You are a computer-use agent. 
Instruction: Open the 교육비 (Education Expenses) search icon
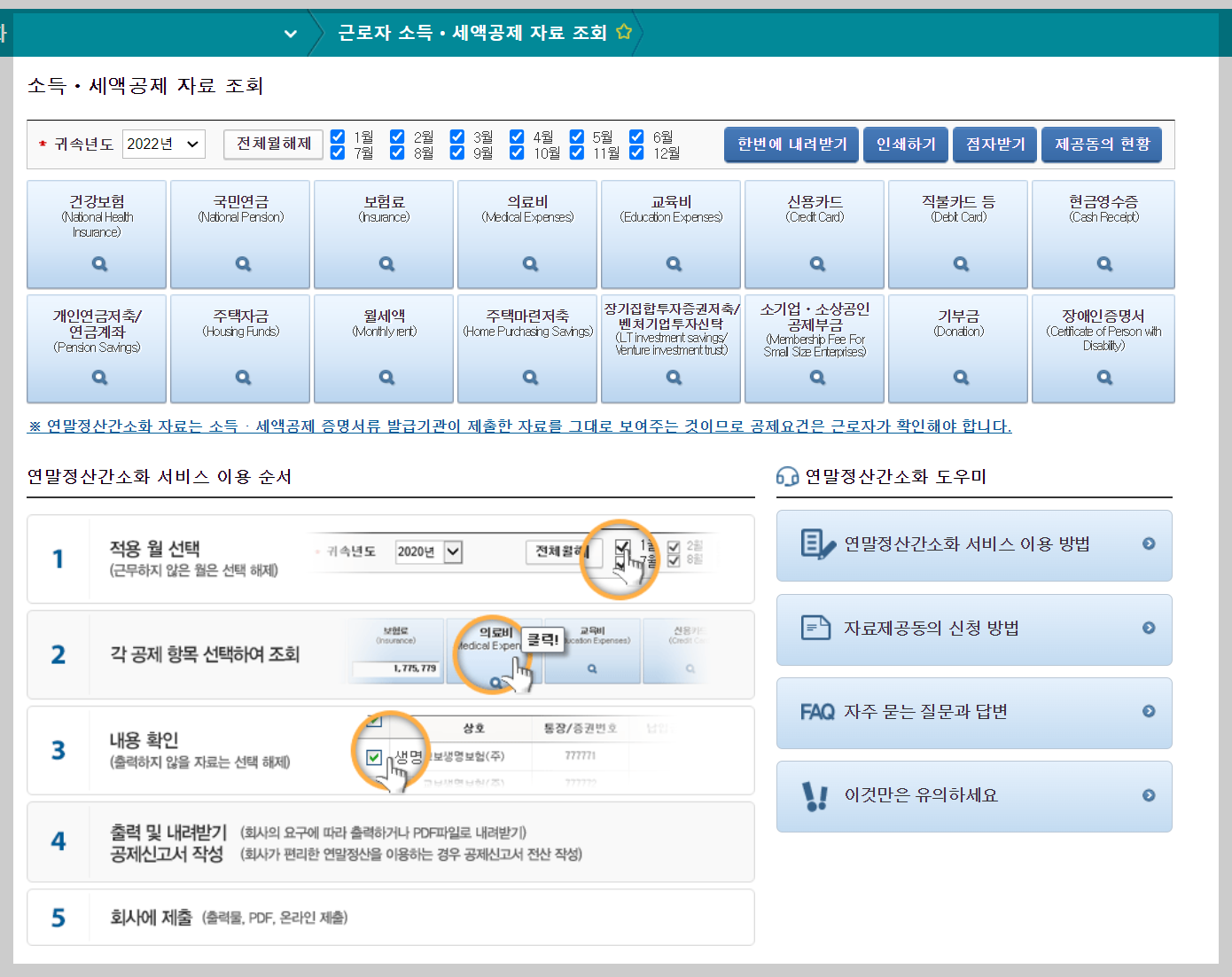[x=671, y=263]
